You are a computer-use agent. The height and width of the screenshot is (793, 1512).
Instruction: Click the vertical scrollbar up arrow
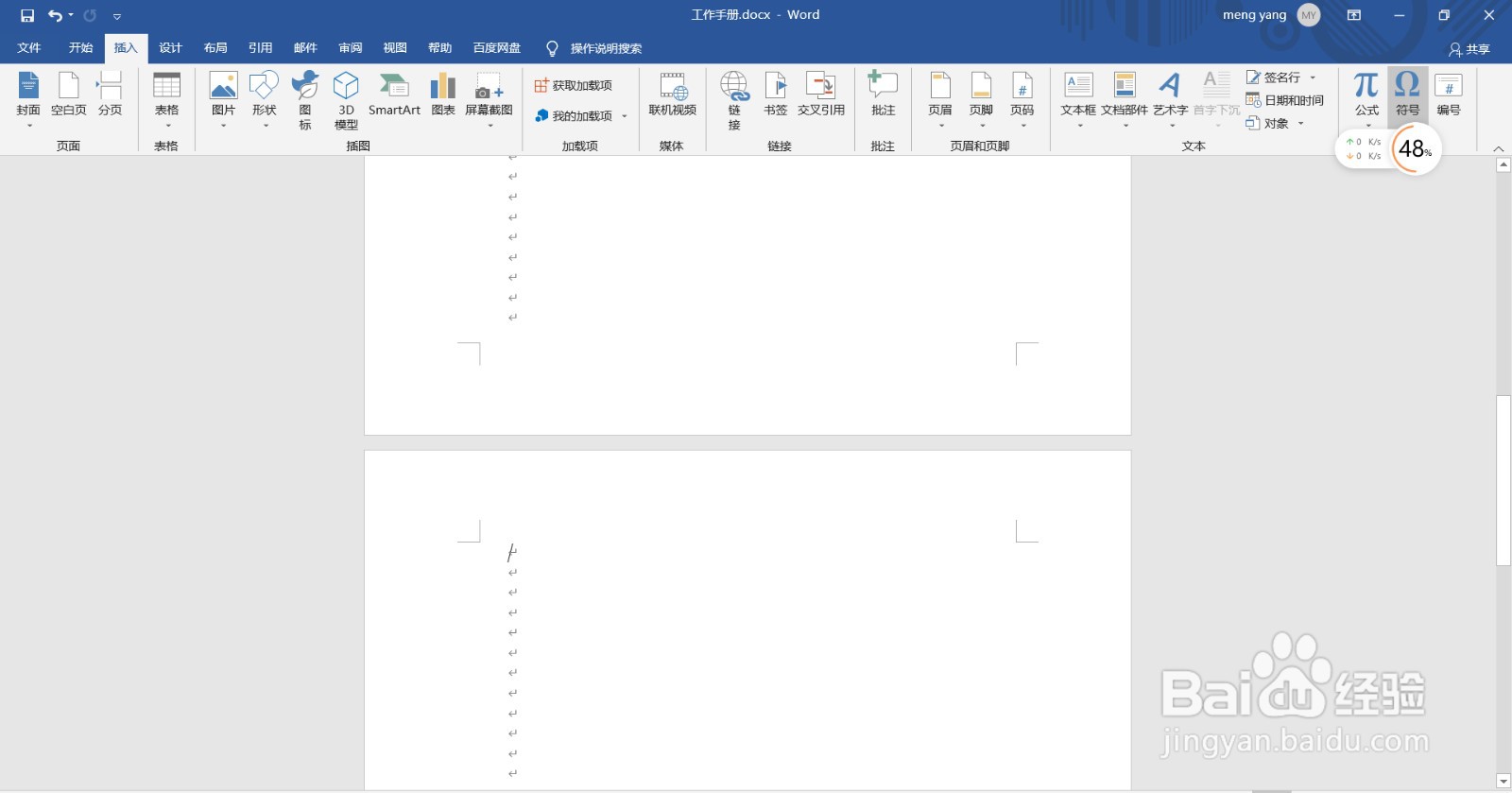pos(1503,165)
